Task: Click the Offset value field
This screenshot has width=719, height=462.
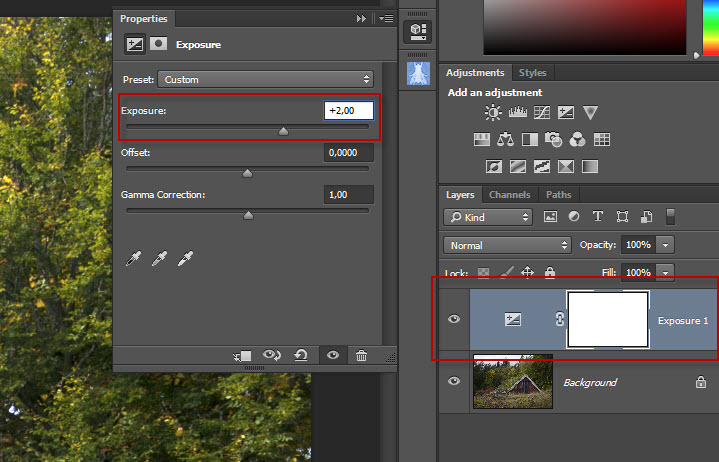Action: [348, 153]
